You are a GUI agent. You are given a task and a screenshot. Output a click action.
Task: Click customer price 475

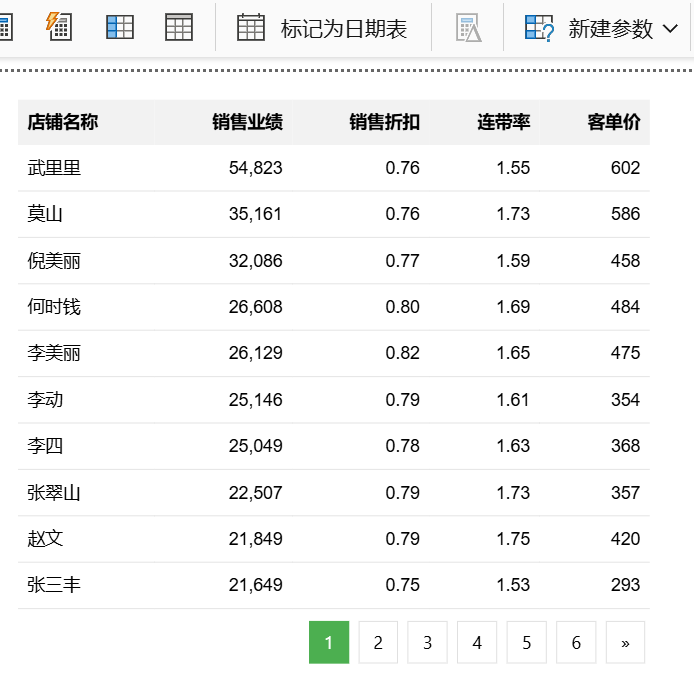(625, 353)
